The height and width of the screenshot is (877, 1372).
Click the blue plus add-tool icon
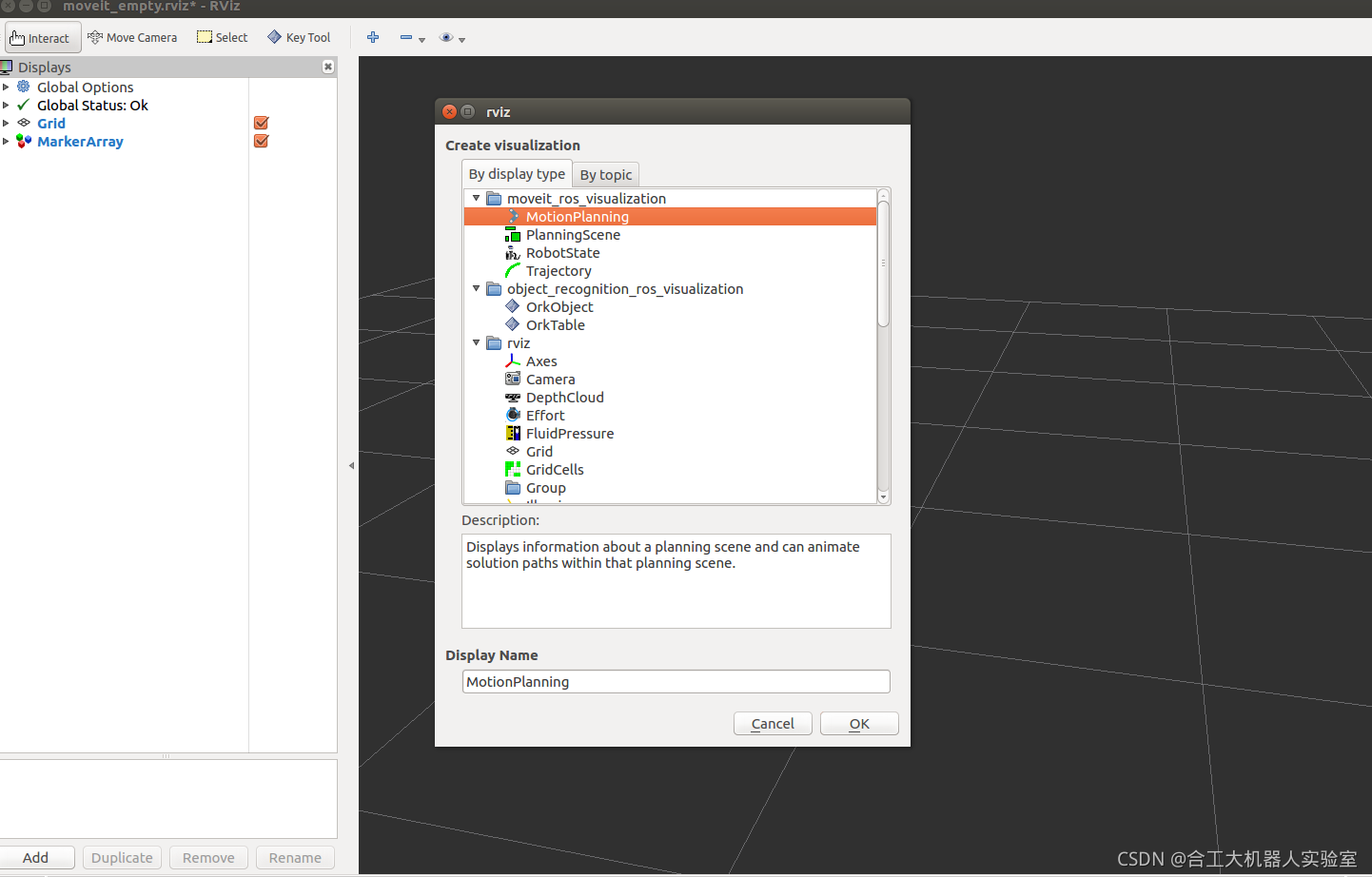coord(373,37)
